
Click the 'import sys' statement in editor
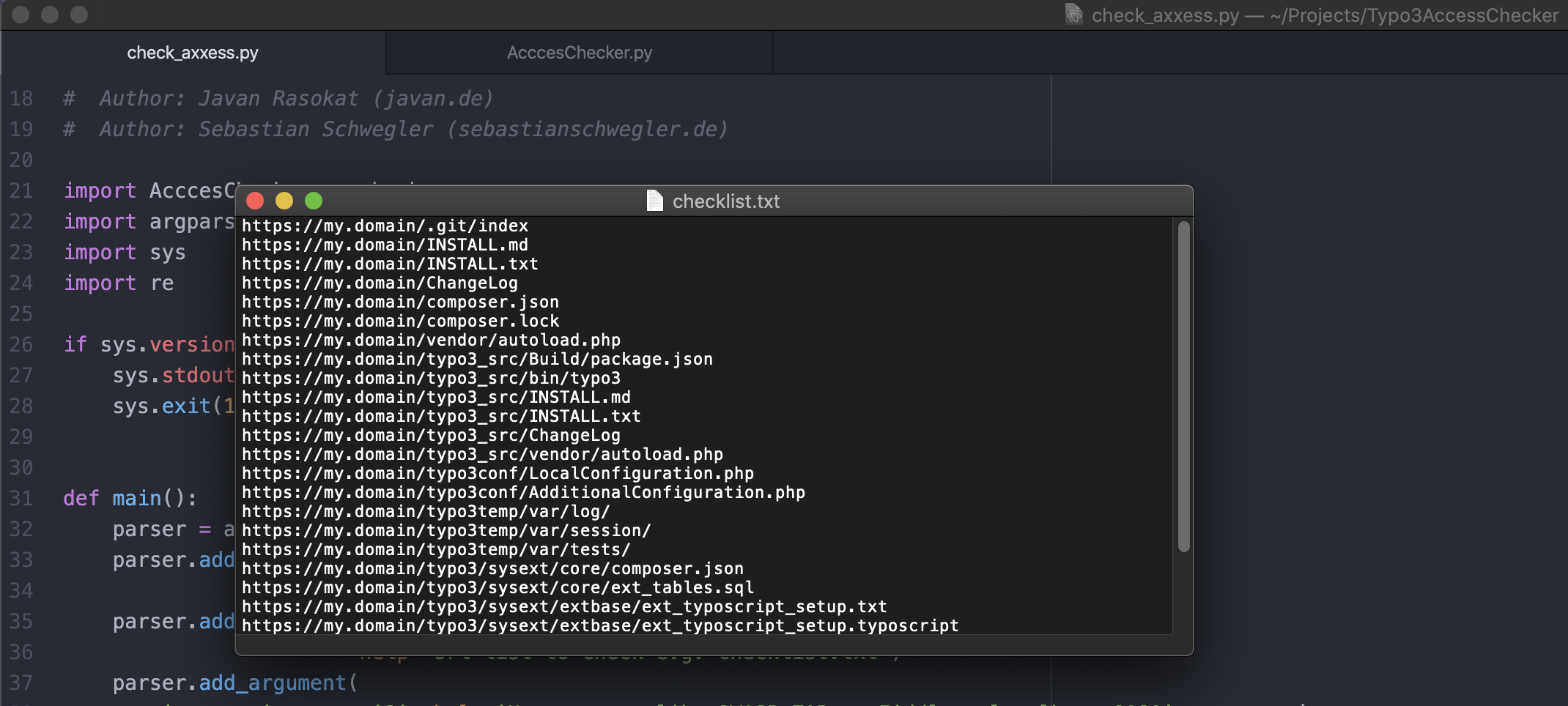(x=125, y=253)
